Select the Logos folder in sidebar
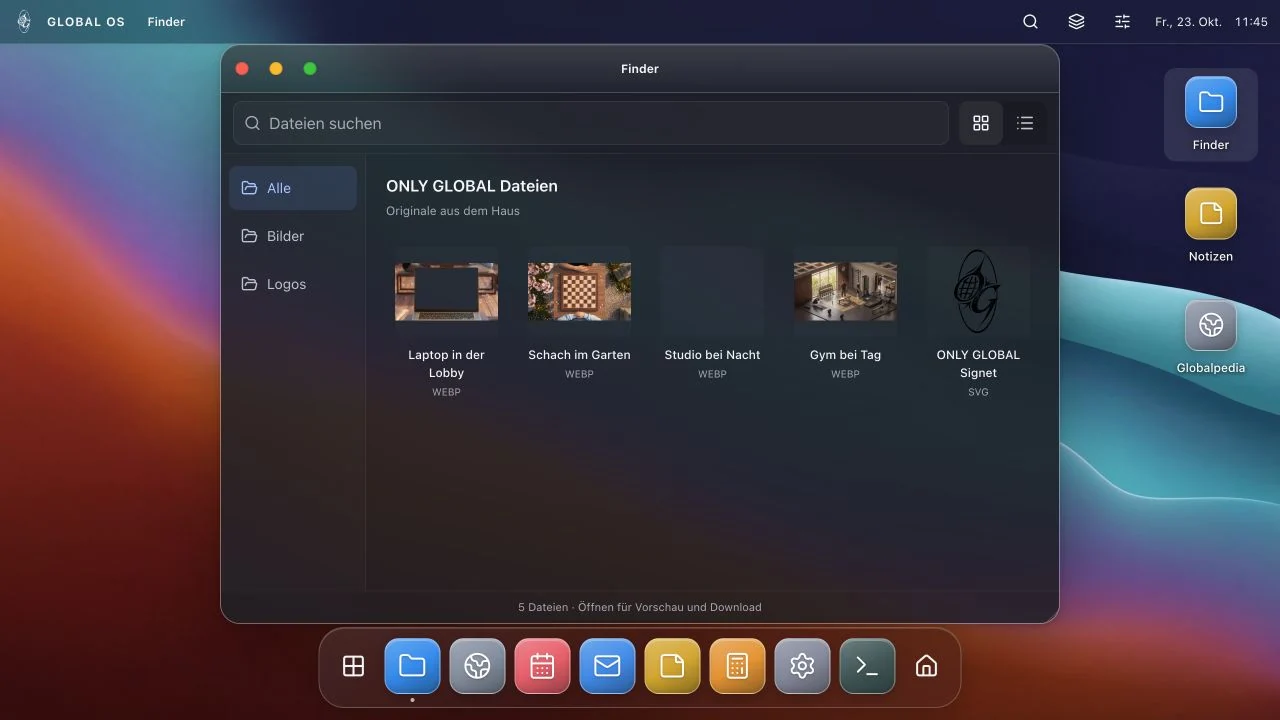This screenshot has height=720, width=1280. pyautogui.click(x=293, y=284)
